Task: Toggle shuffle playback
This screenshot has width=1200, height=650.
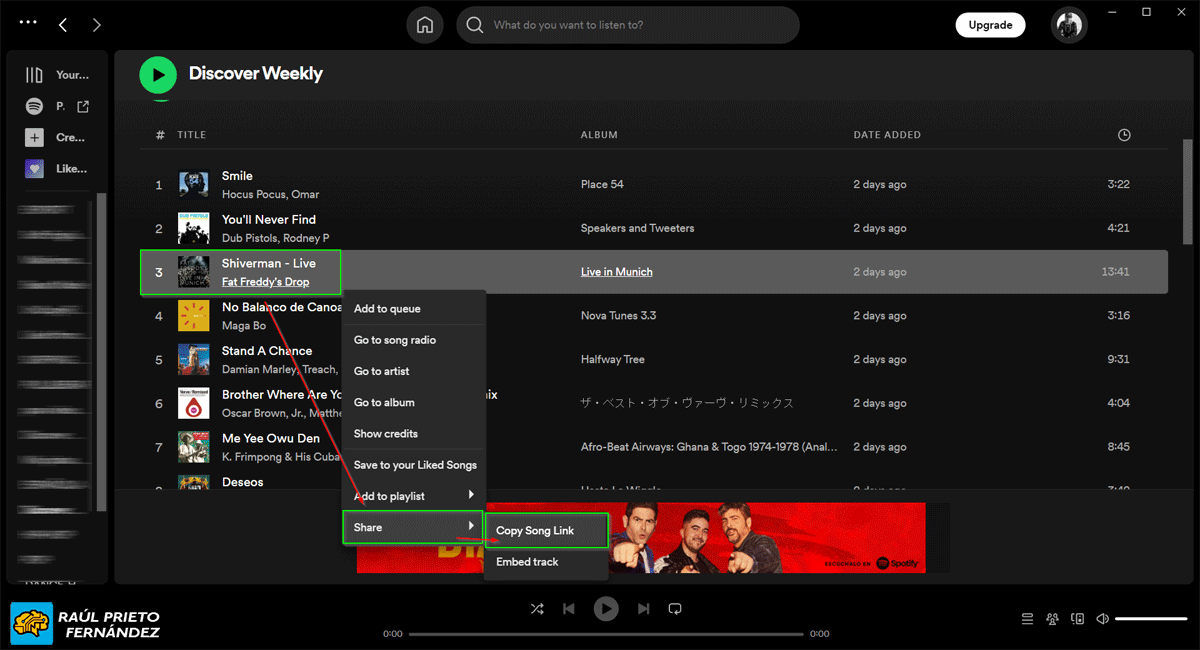Action: tap(537, 608)
